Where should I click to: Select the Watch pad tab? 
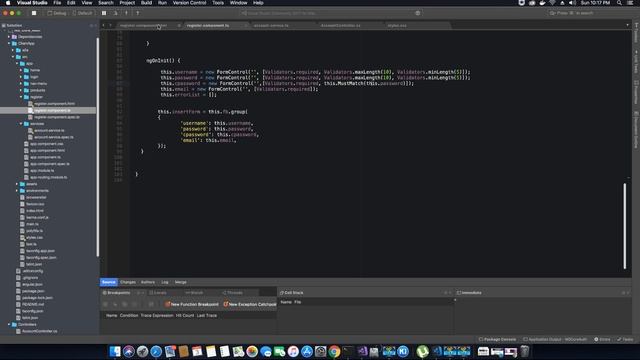click(x=194, y=293)
